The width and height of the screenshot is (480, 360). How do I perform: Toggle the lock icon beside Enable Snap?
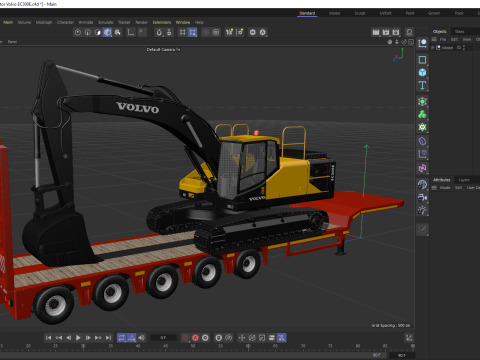pyautogui.click(x=169, y=32)
